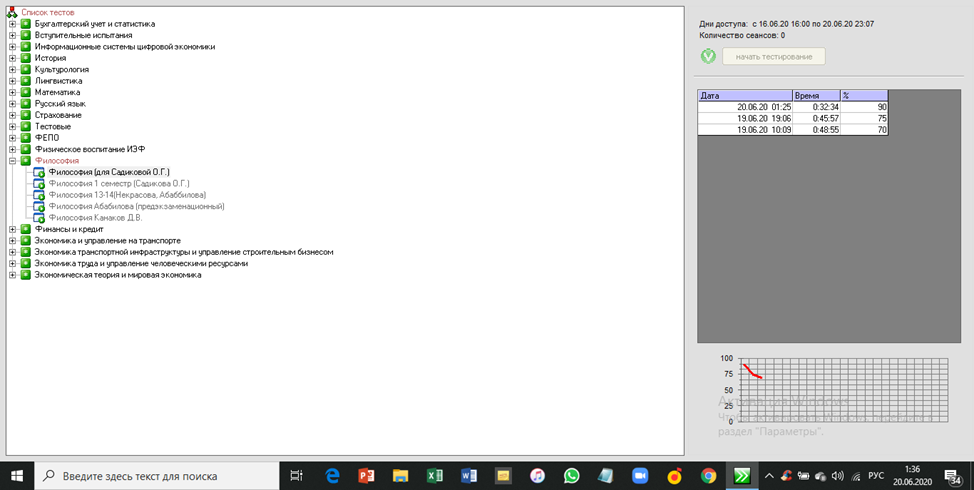Expand Информационные системы цифровой экономики node
The image size is (974, 490).
pos(12,47)
